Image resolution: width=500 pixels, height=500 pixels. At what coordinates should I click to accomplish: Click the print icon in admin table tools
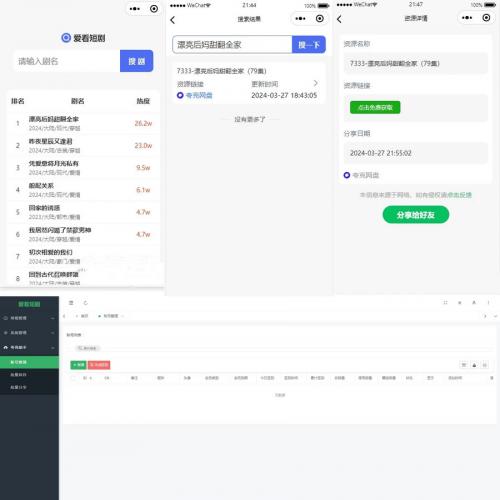[485, 365]
